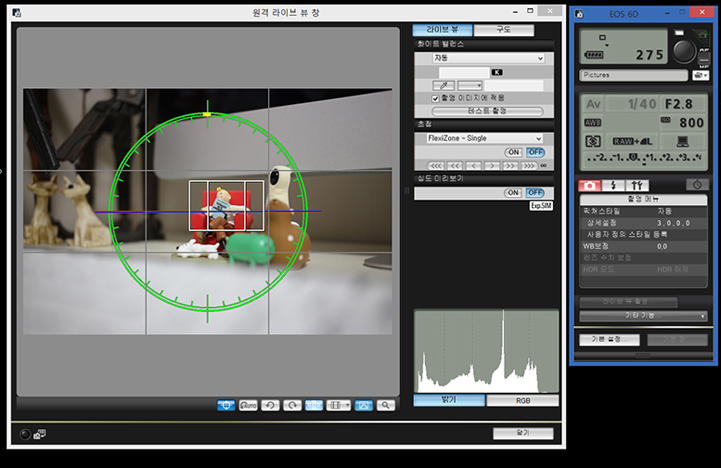Click the '픽쳐스타일' menu row

(643, 211)
